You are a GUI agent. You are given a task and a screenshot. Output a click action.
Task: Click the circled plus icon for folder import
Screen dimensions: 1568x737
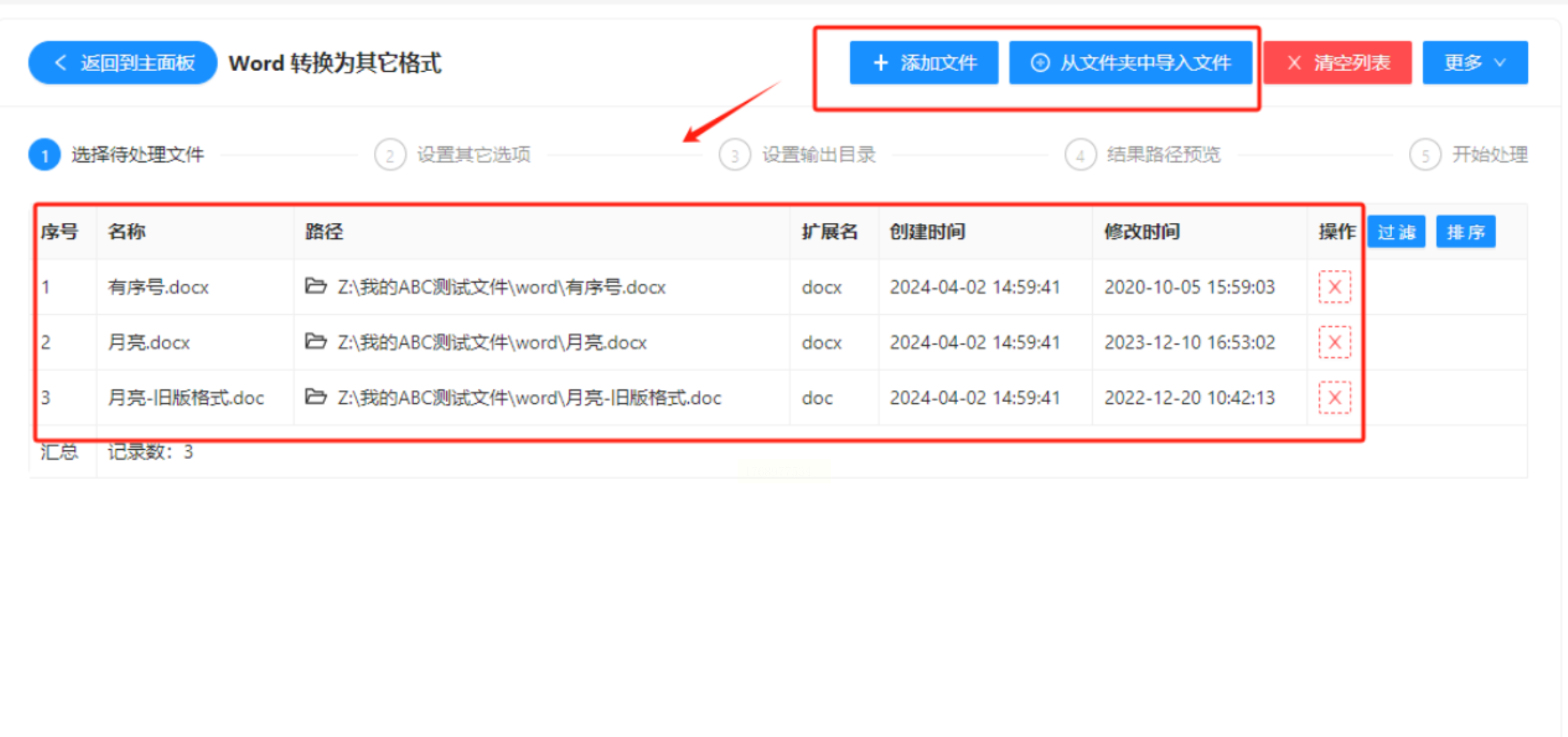tap(1040, 63)
